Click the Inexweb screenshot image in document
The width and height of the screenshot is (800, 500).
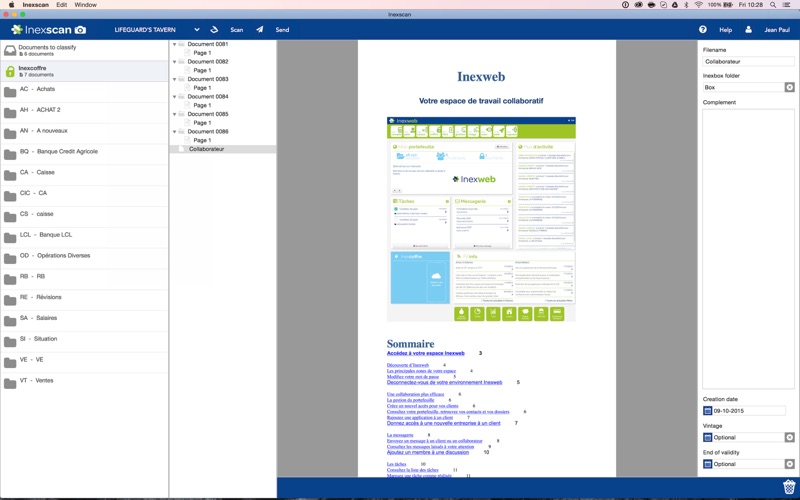pos(481,219)
